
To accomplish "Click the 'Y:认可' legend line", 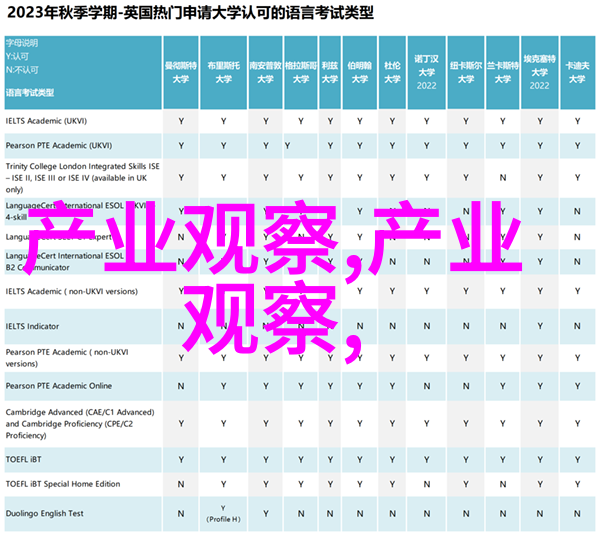I will pyautogui.click(x=17, y=56).
